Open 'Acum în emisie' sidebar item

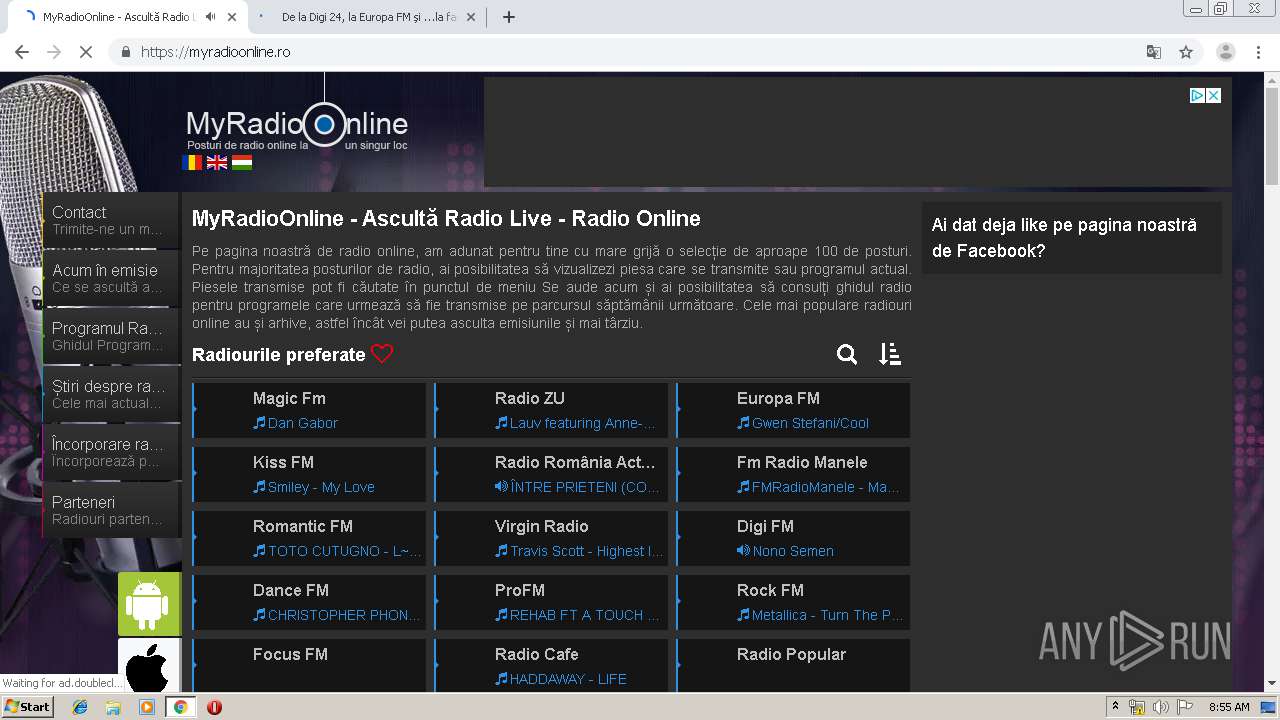tap(111, 278)
